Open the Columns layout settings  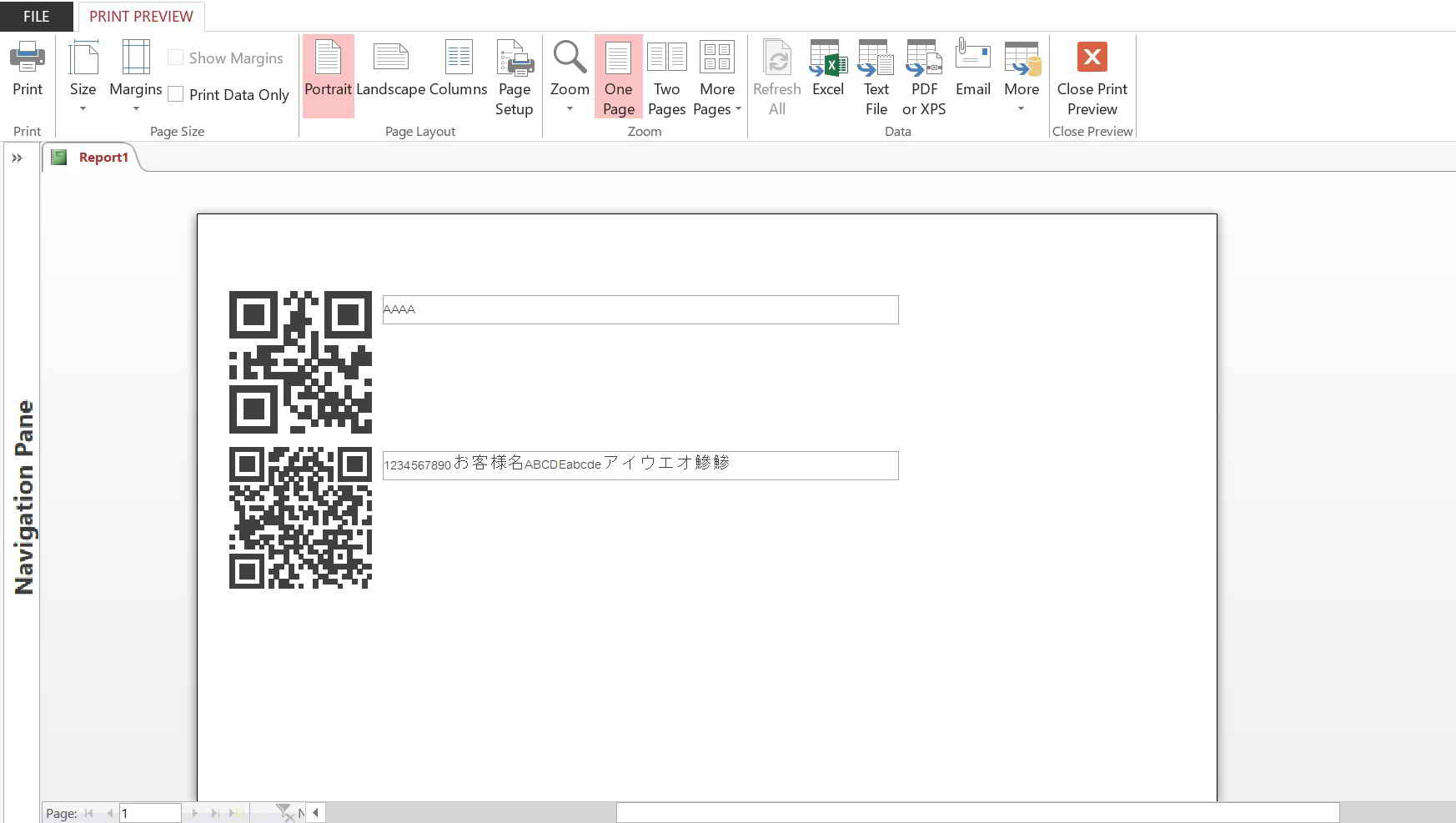point(459,70)
